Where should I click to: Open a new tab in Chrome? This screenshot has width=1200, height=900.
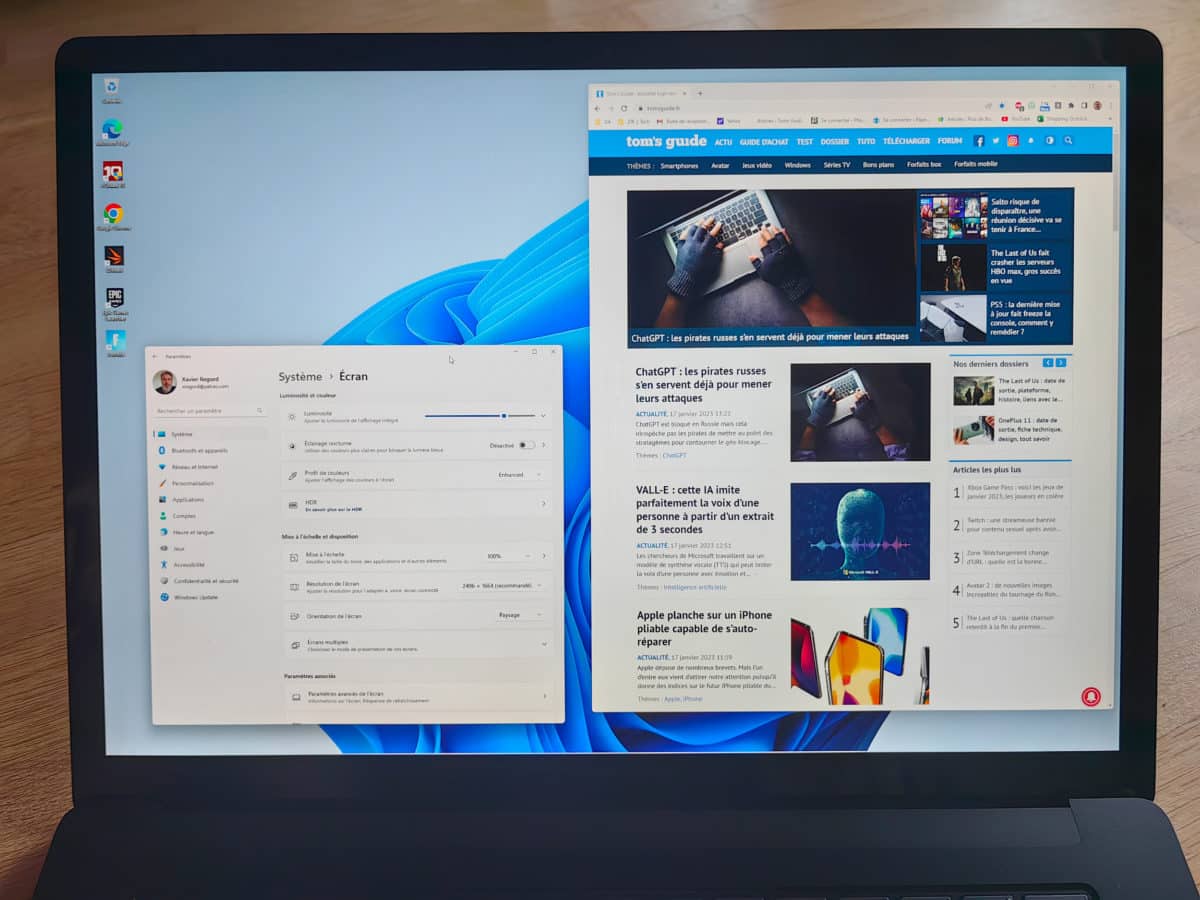(x=699, y=94)
